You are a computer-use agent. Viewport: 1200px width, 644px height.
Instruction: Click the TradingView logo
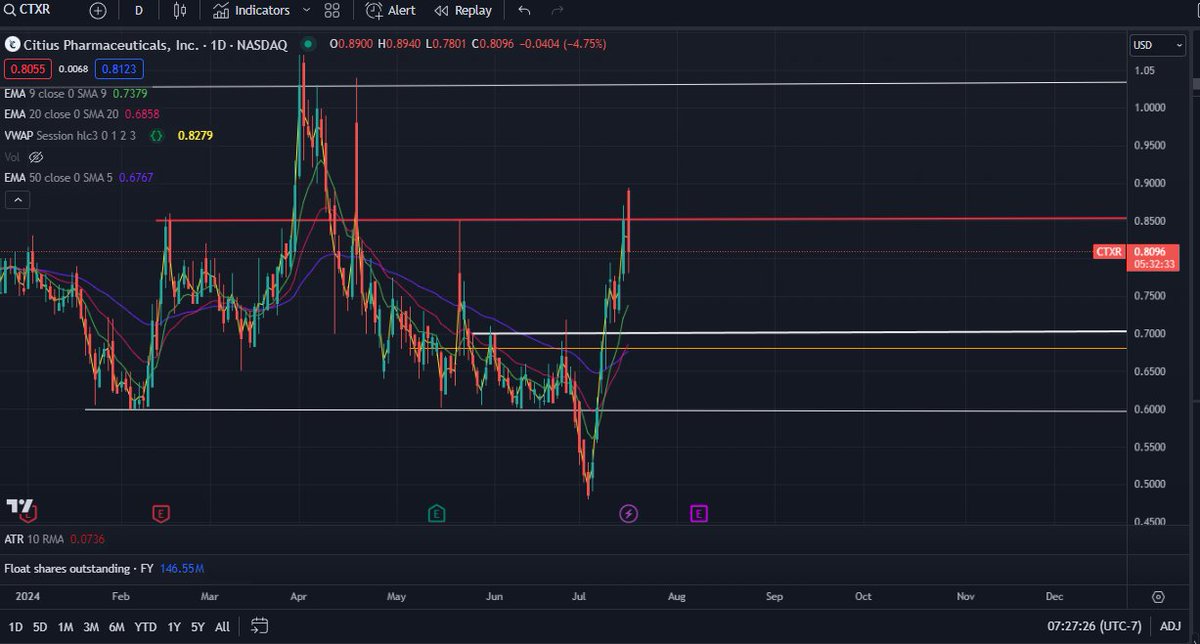(x=20, y=506)
